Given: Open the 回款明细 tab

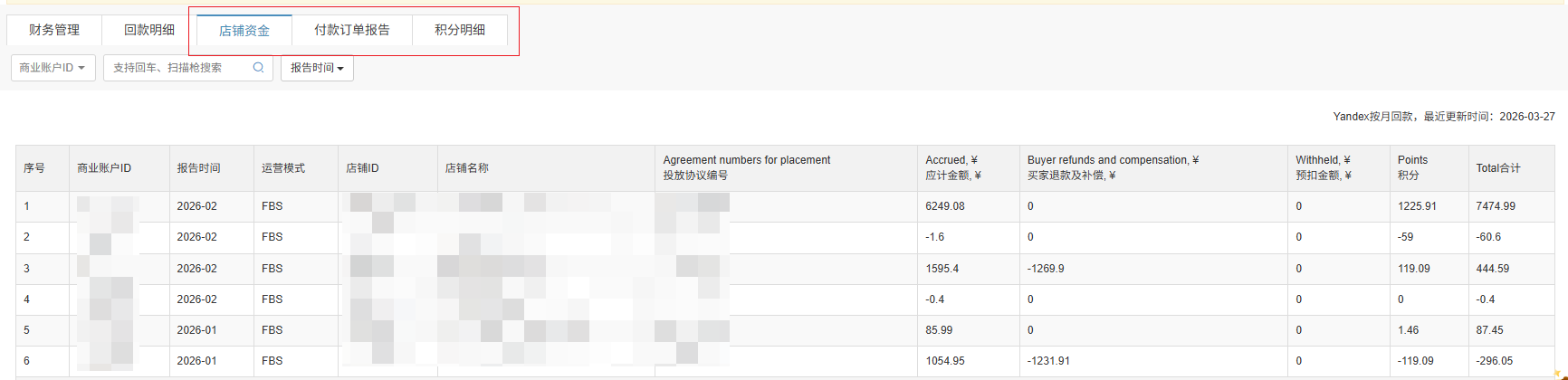Looking at the screenshot, I should pyautogui.click(x=149, y=30).
